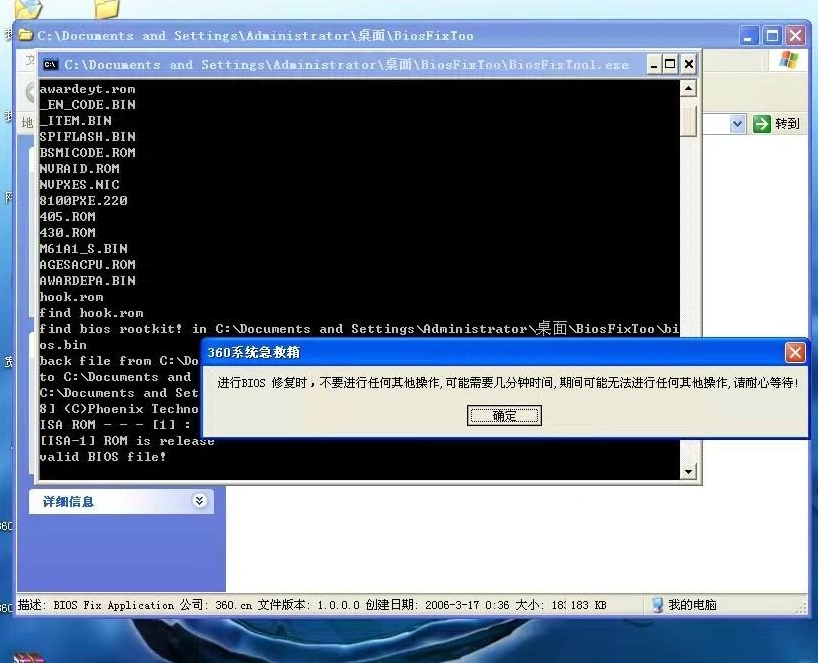Click the 'AWARDEPA.BIN' console line
The image size is (818, 663).
click(88, 281)
